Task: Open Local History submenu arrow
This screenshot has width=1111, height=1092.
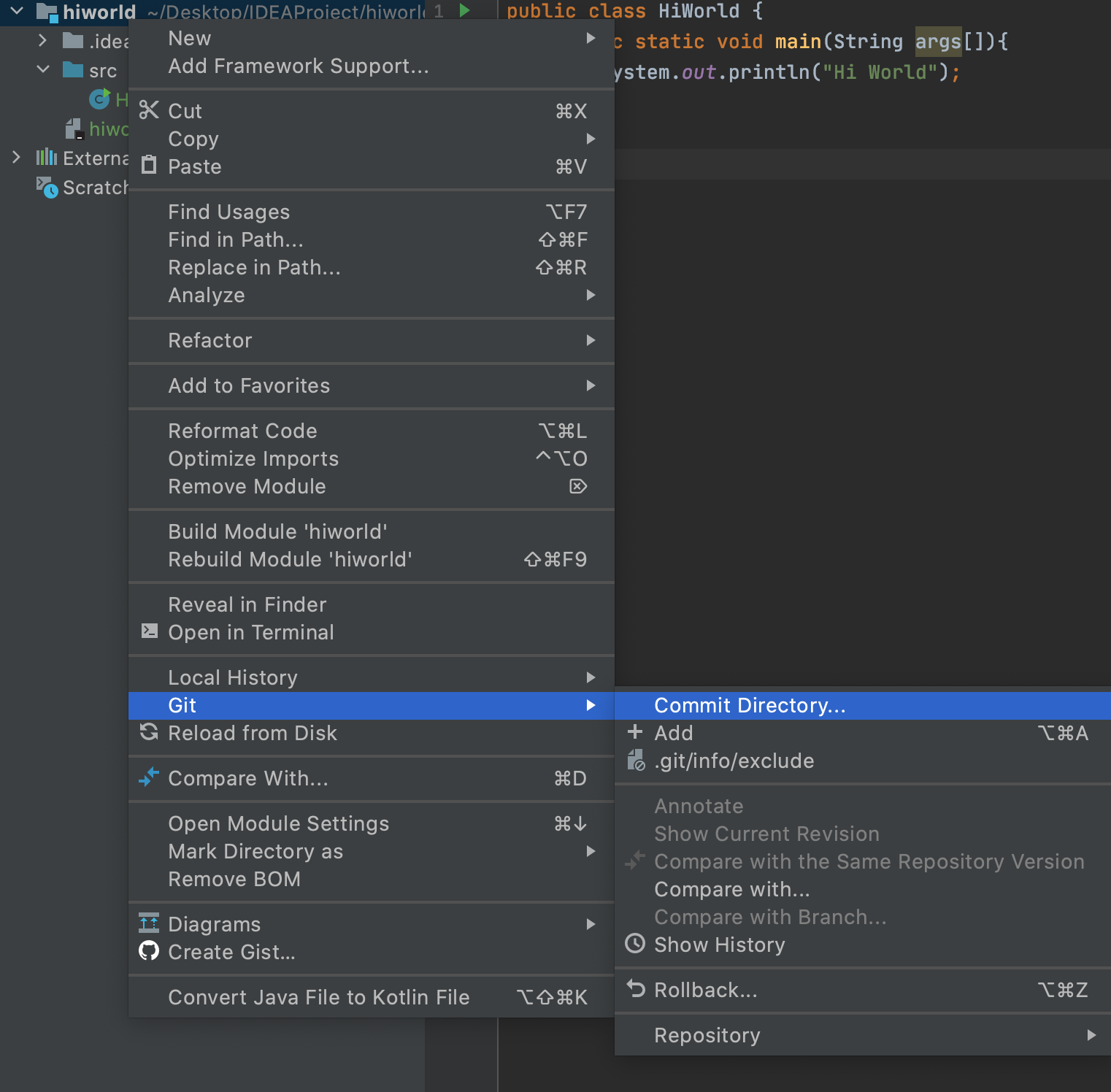Action: [591, 677]
